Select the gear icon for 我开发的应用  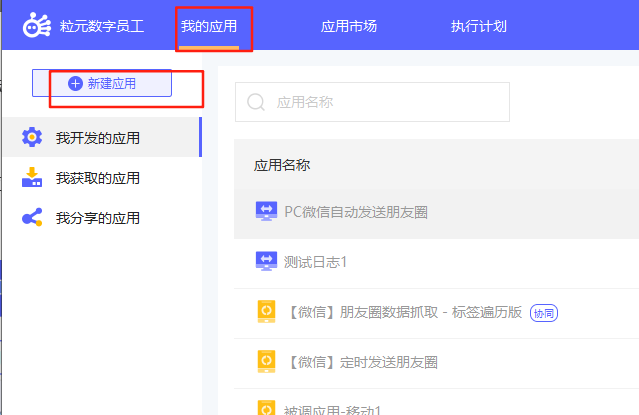coord(32,138)
